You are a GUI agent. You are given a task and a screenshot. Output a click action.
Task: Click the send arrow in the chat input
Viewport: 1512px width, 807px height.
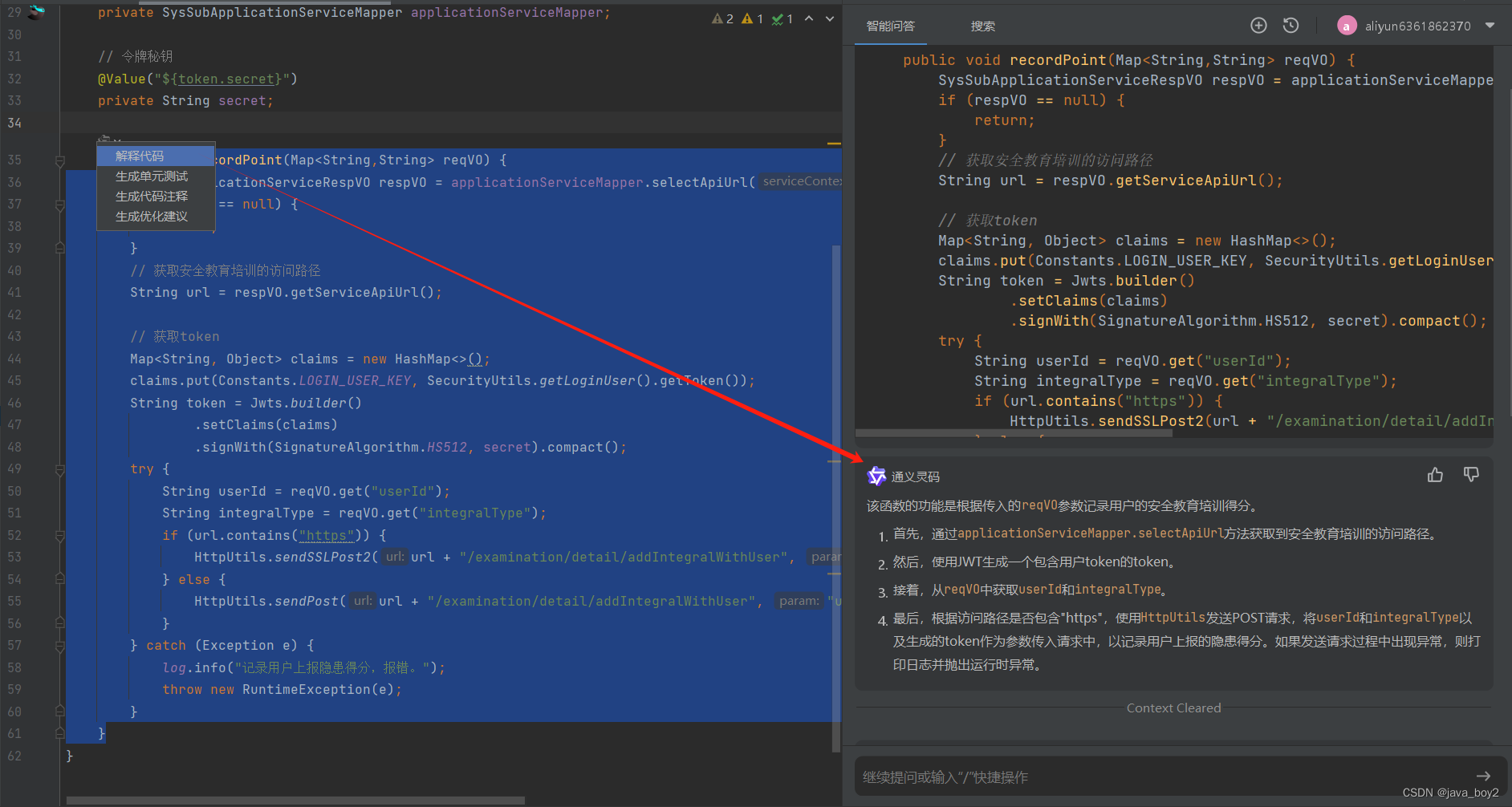[x=1483, y=776]
